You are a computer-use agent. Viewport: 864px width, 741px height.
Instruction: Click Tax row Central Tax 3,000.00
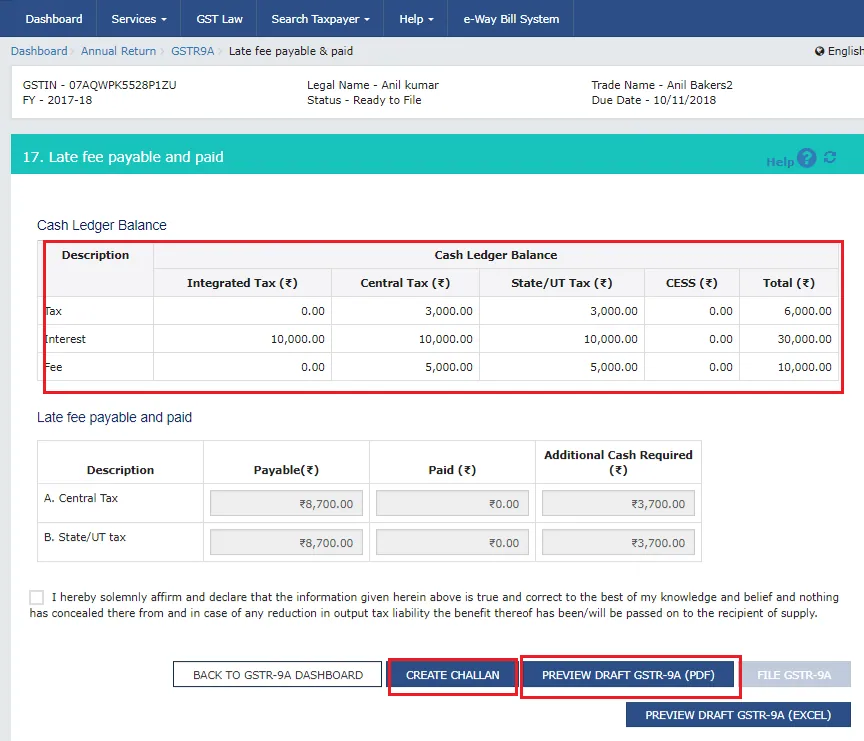449,311
